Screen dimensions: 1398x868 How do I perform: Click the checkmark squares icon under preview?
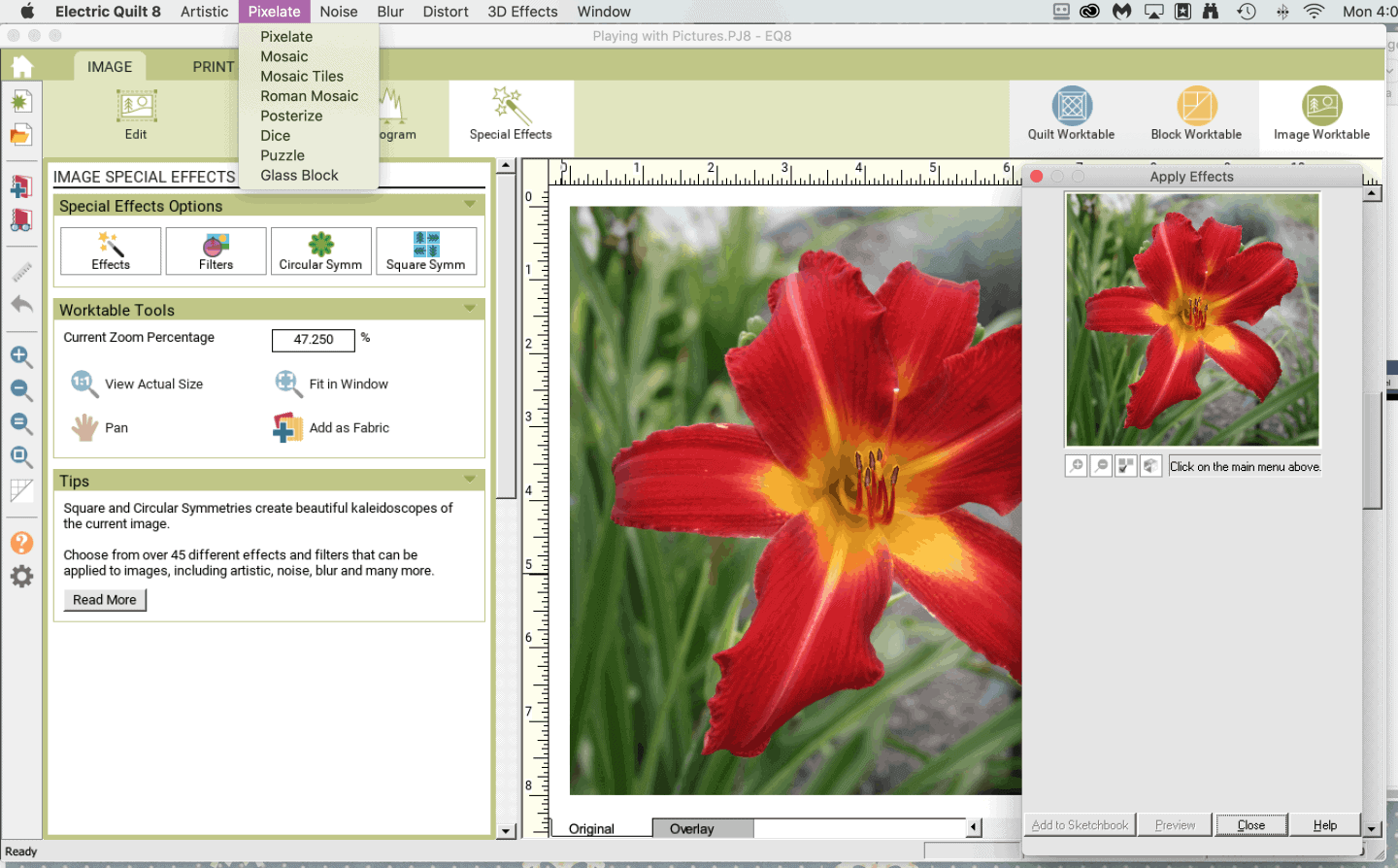pyautogui.click(x=1126, y=466)
